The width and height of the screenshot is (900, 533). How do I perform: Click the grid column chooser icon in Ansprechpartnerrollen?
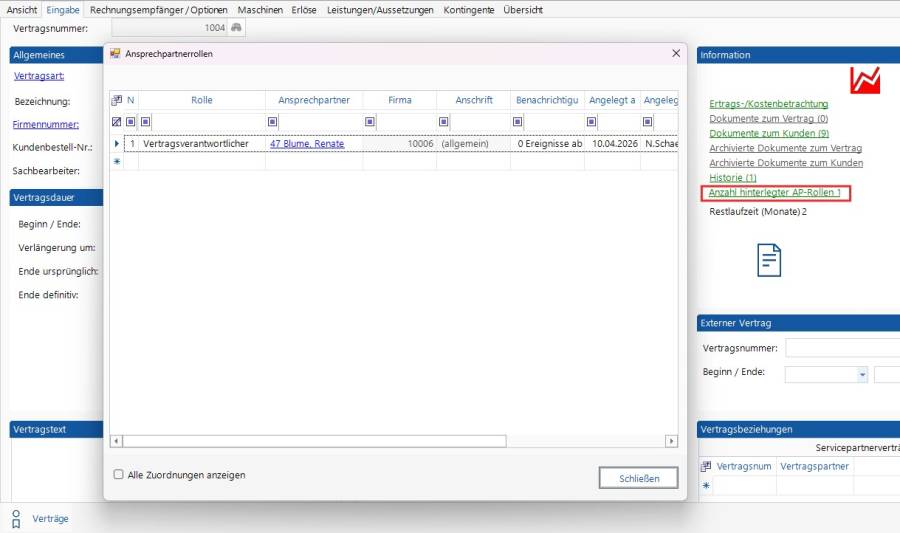[116, 100]
